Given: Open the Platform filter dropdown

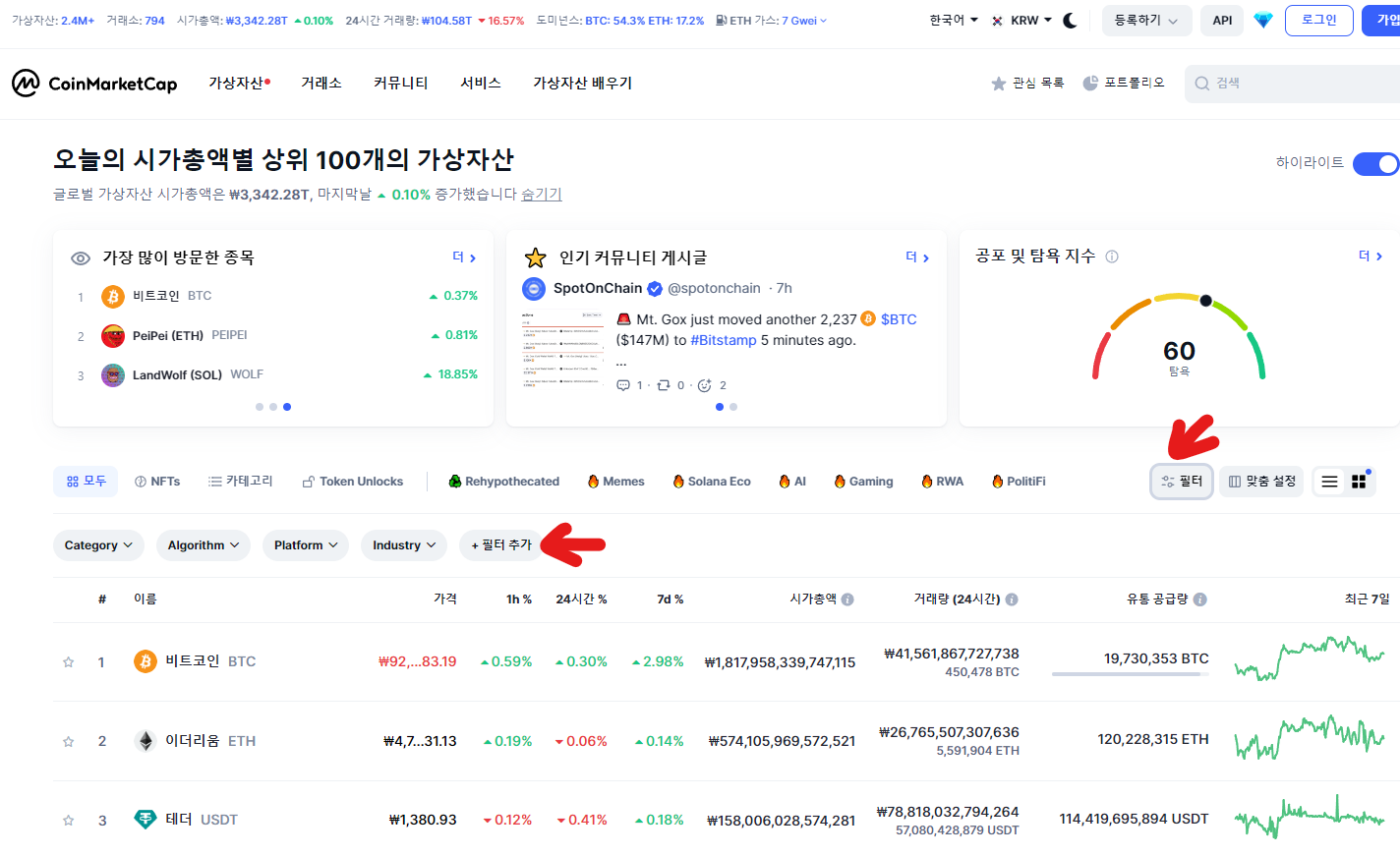Looking at the screenshot, I should (x=306, y=545).
